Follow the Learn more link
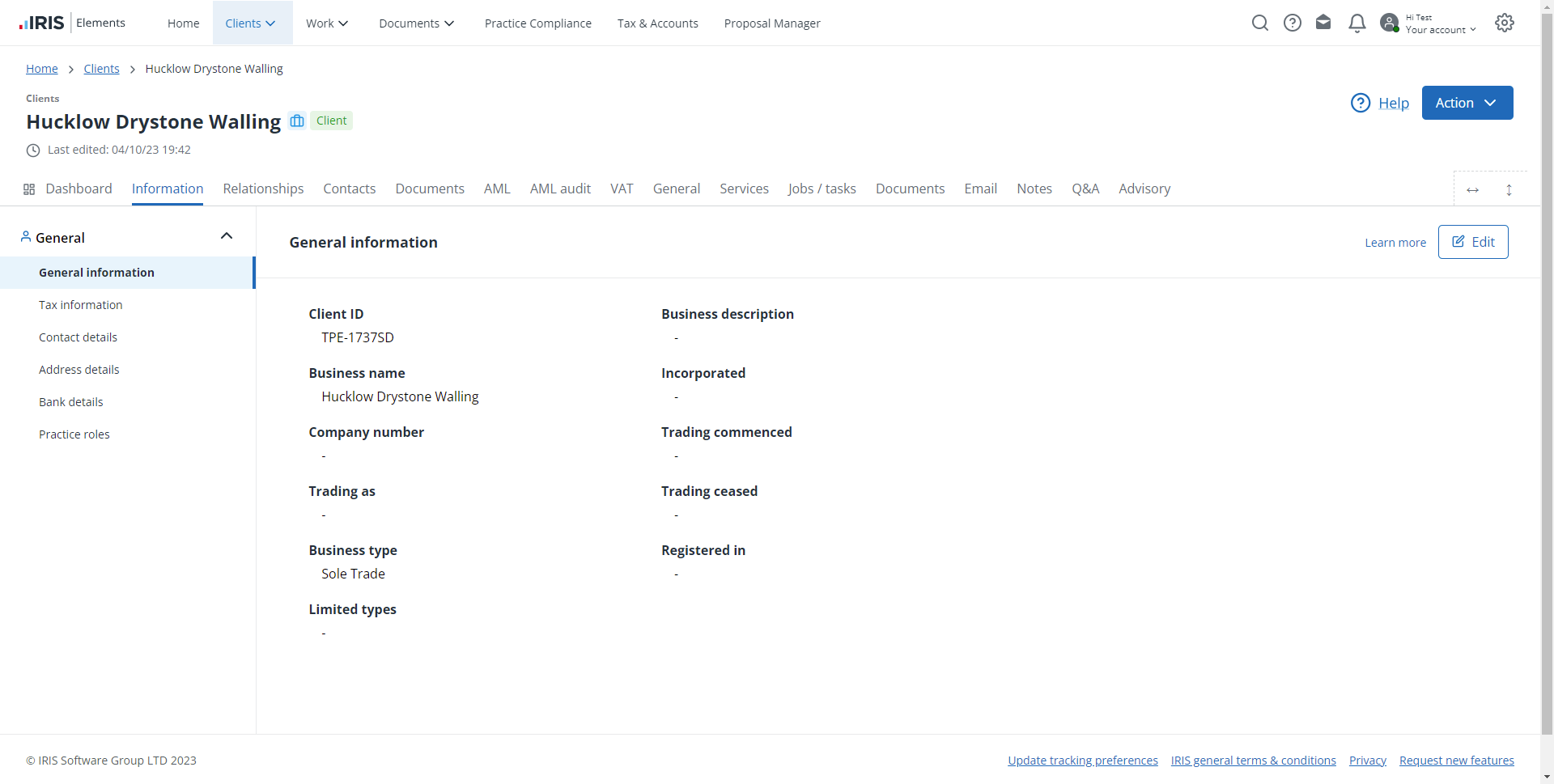The image size is (1554, 784). tap(1395, 243)
